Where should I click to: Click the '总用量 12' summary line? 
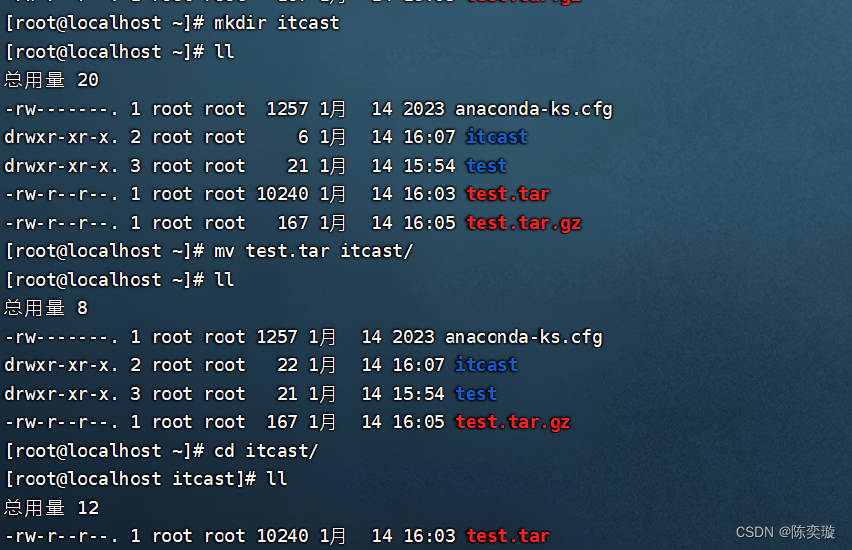[52, 508]
